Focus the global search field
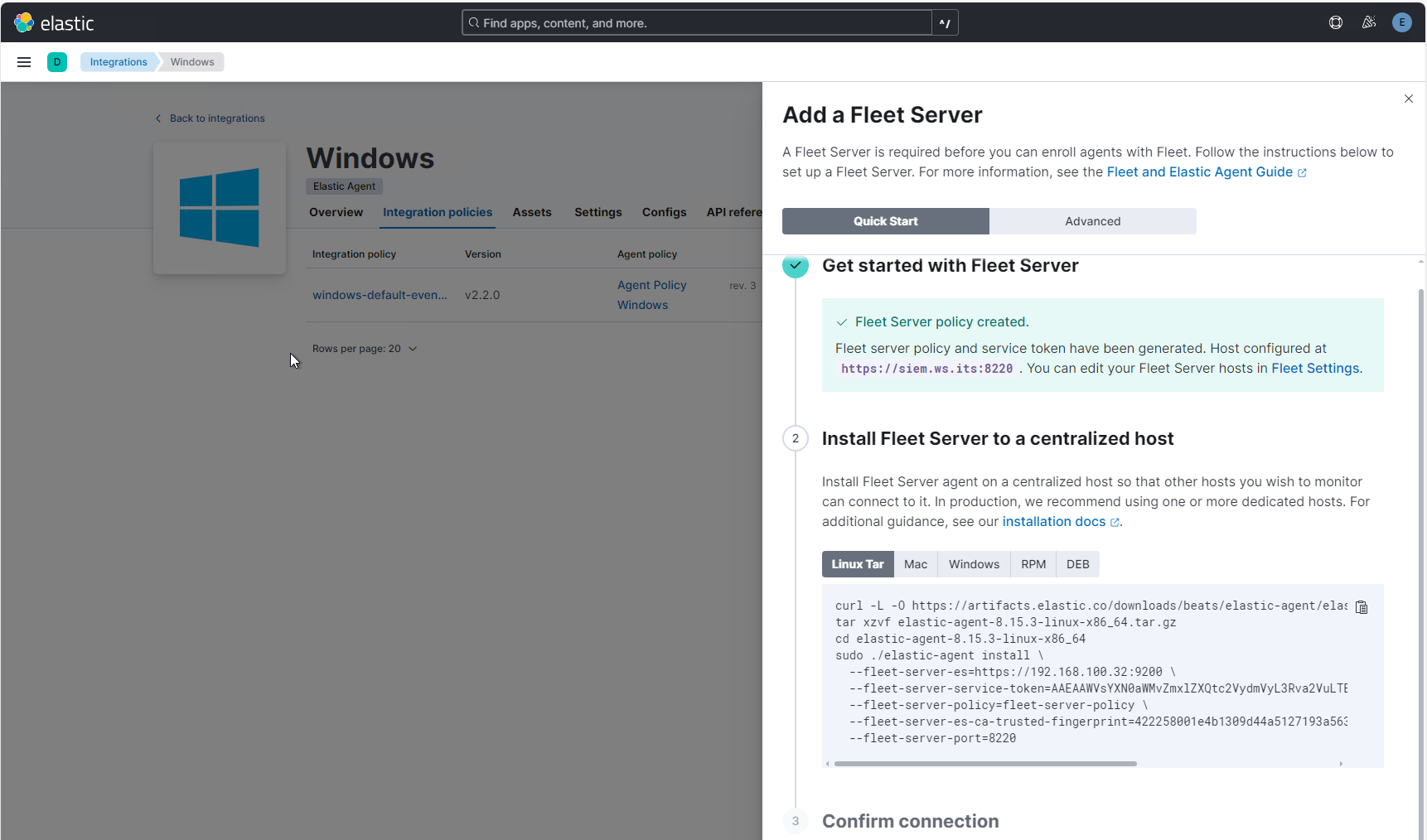 click(x=698, y=23)
